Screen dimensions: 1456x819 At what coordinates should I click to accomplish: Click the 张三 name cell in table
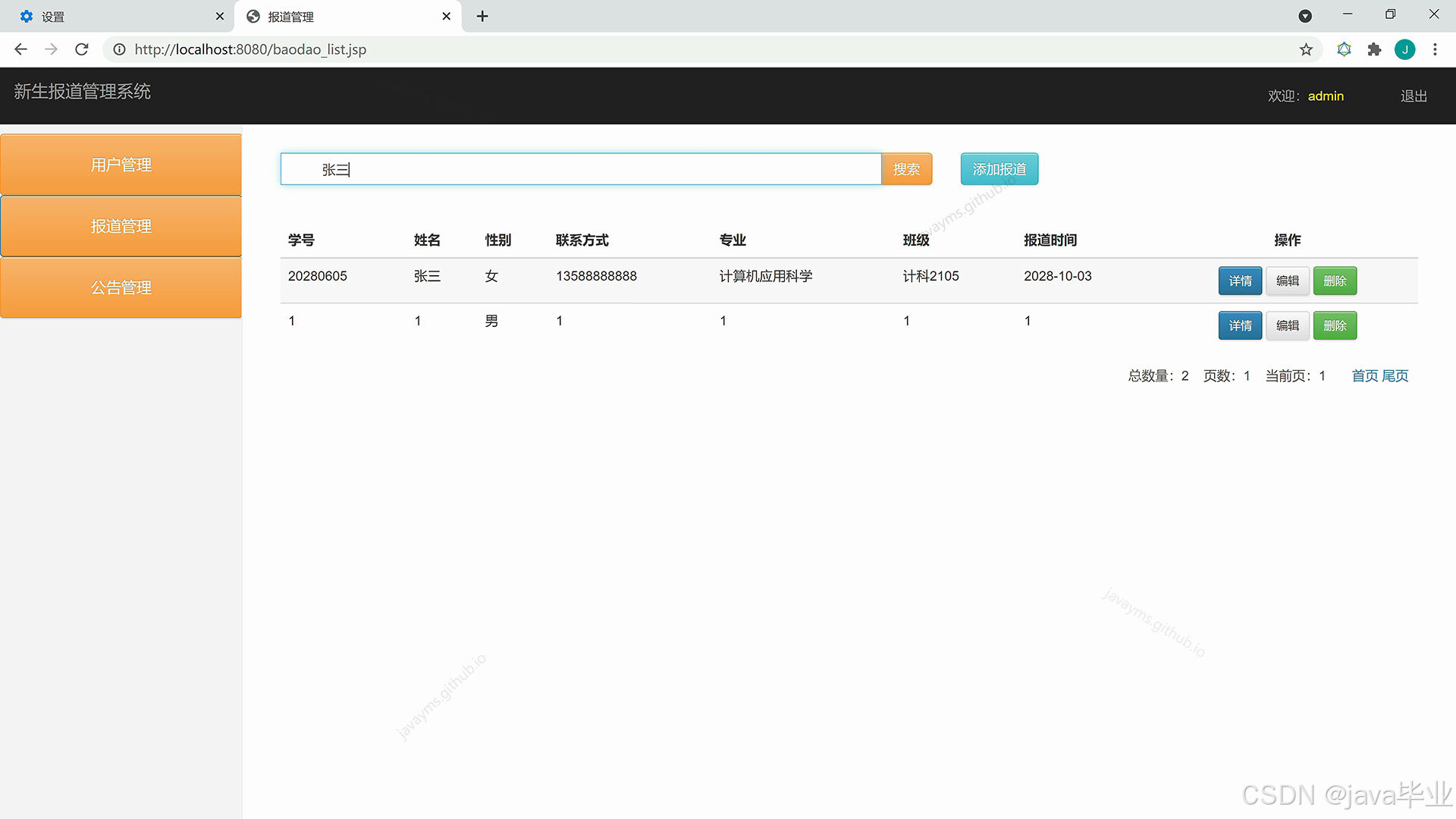(x=427, y=276)
